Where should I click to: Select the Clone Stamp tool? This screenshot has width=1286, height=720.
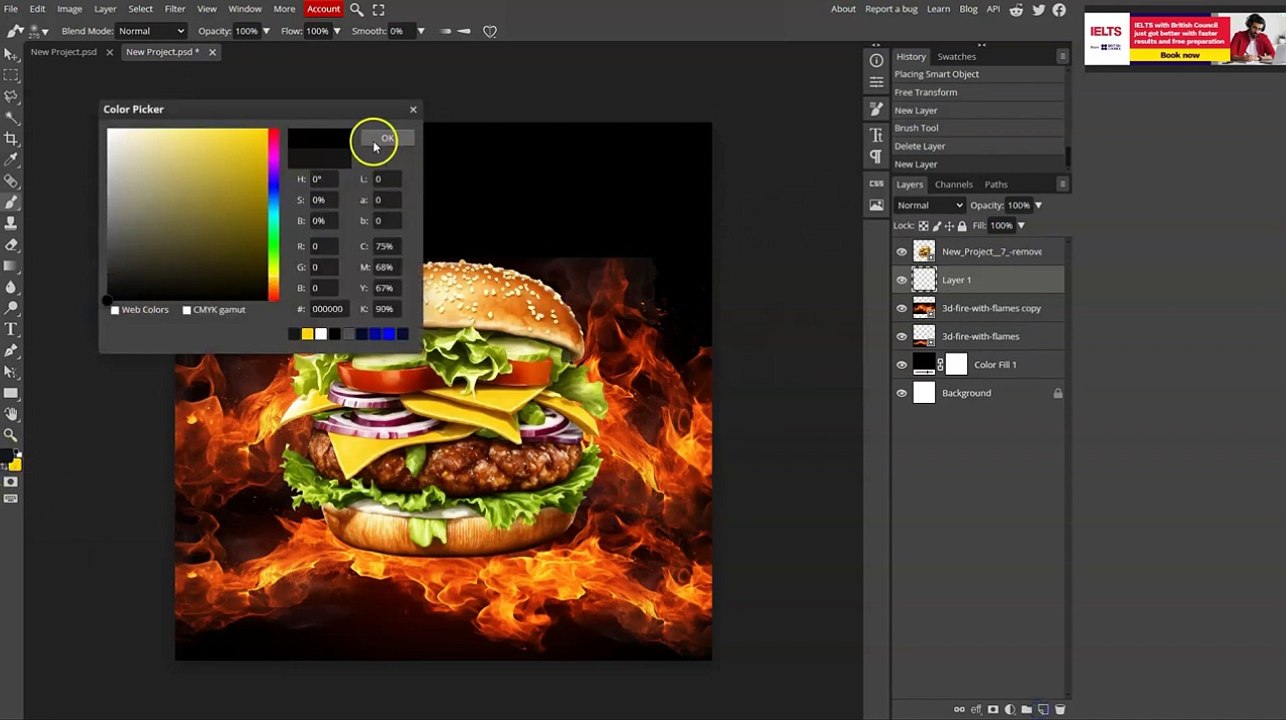tap(11, 223)
